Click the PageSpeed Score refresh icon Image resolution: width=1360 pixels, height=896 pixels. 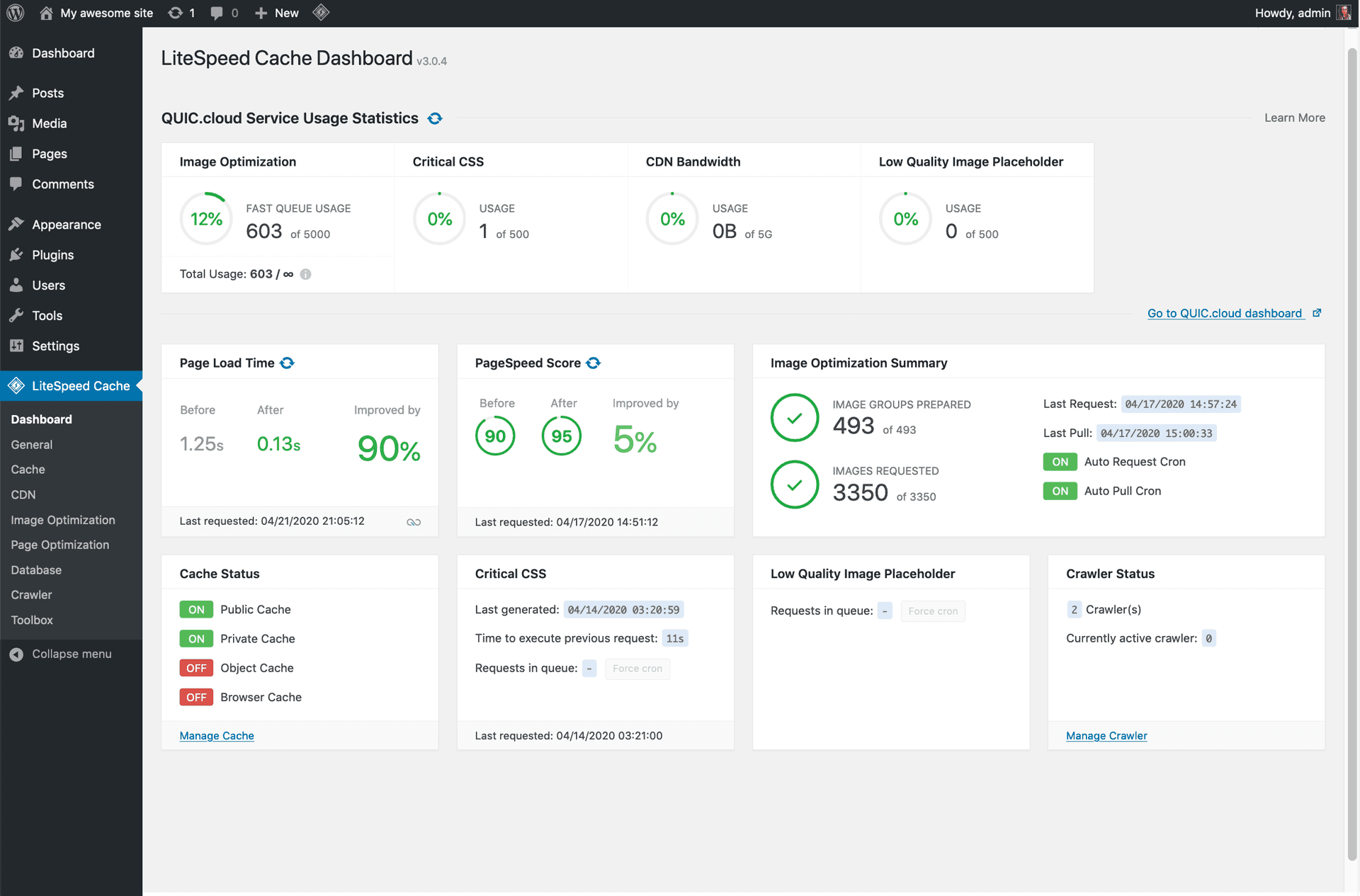click(x=591, y=363)
